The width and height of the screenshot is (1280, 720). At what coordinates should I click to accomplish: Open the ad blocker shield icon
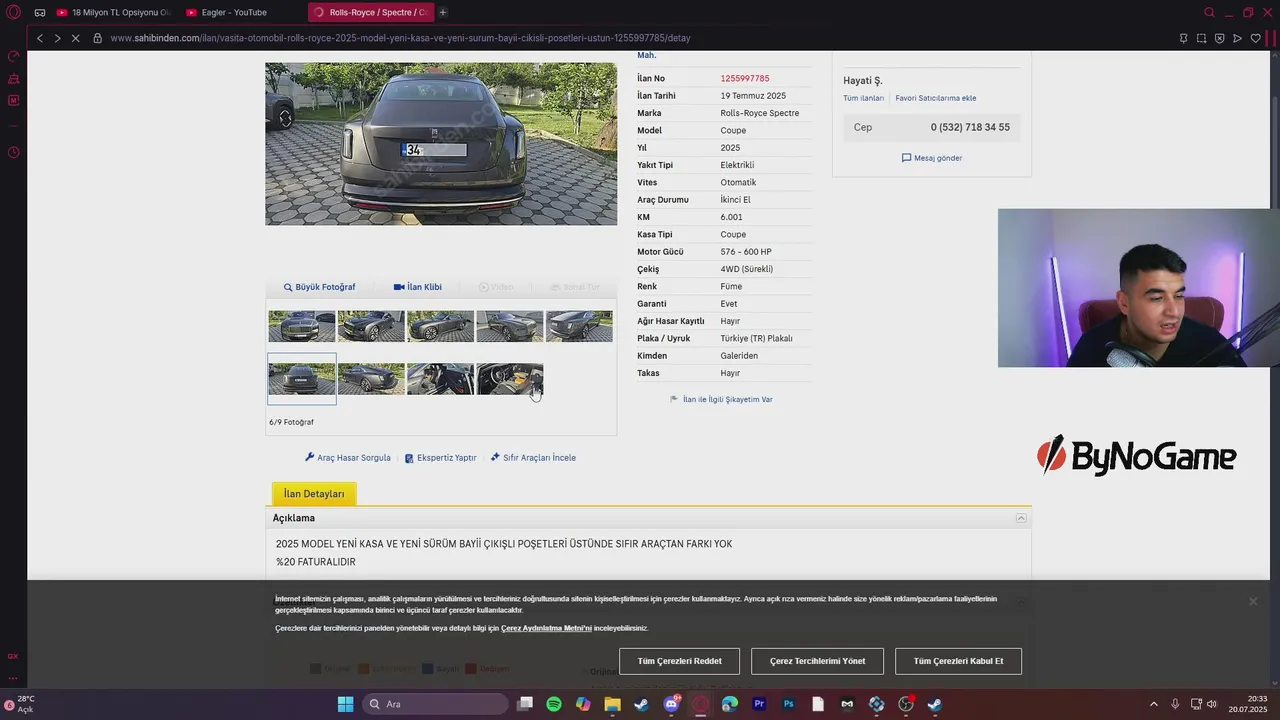click(1219, 38)
